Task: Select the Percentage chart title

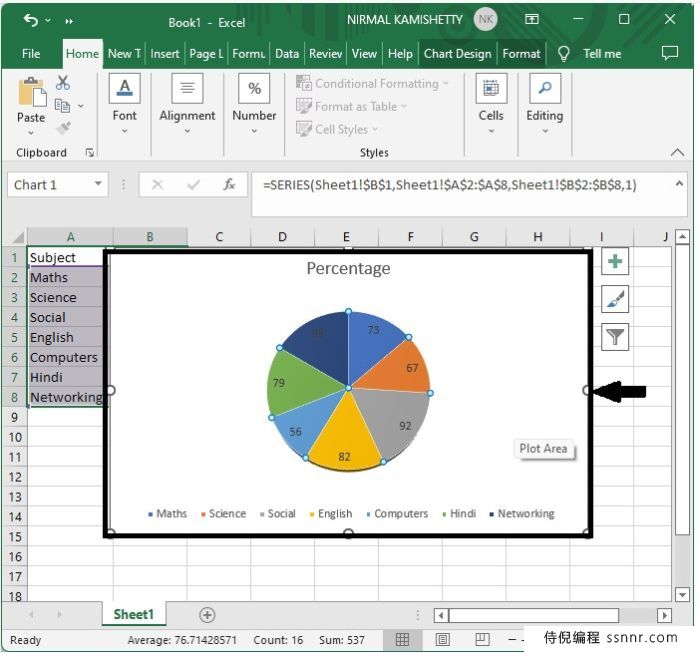Action: [x=348, y=268]
